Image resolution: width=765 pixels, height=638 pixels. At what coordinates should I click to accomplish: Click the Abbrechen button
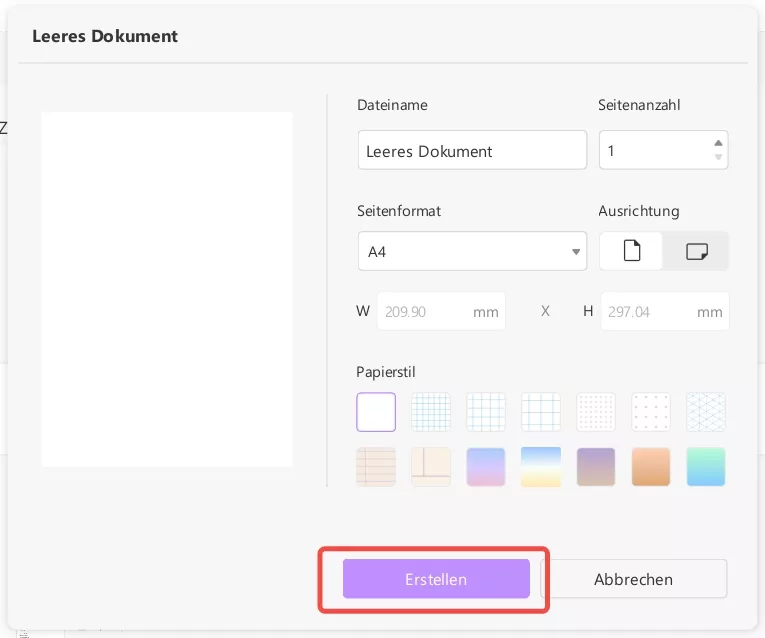click(x=633, y=579)
